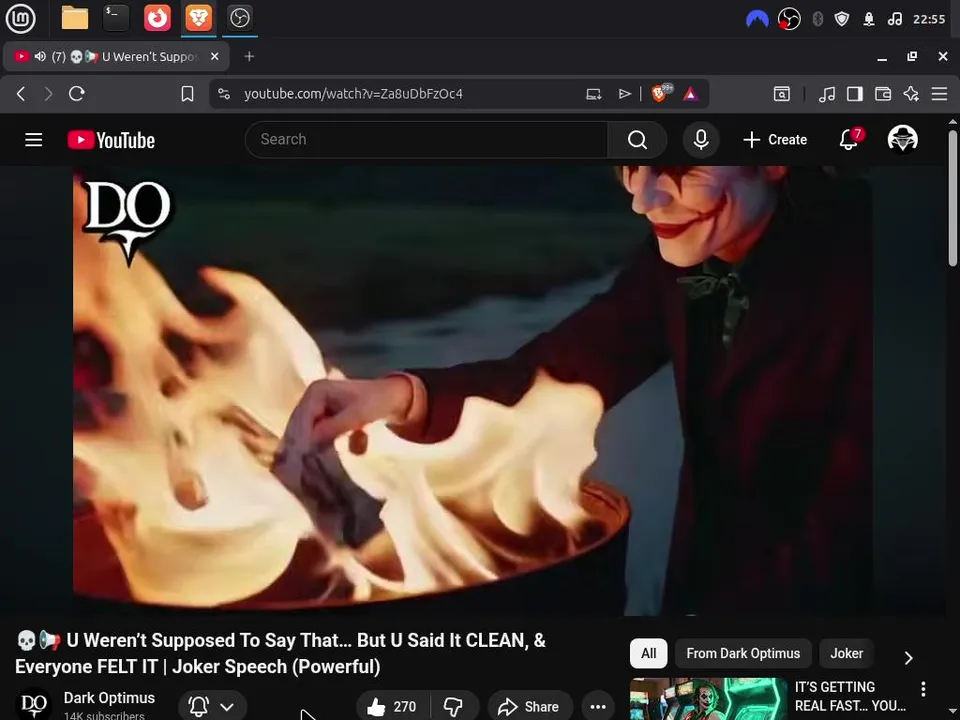Click the DO channel watermark in video

127,222
